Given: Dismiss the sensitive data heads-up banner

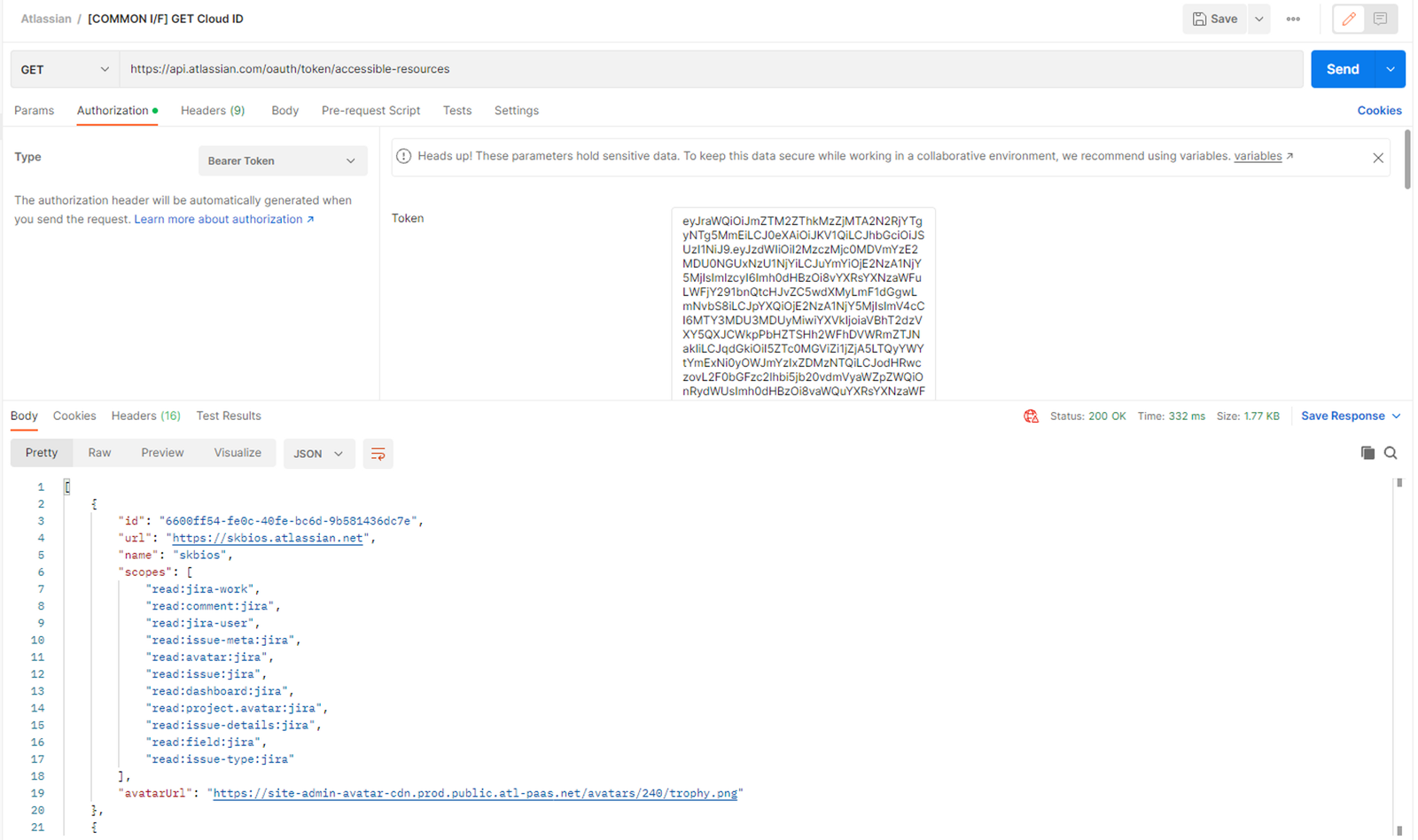Looking at the screenshot, I should pyautogui.click(x=1377, y=158).
